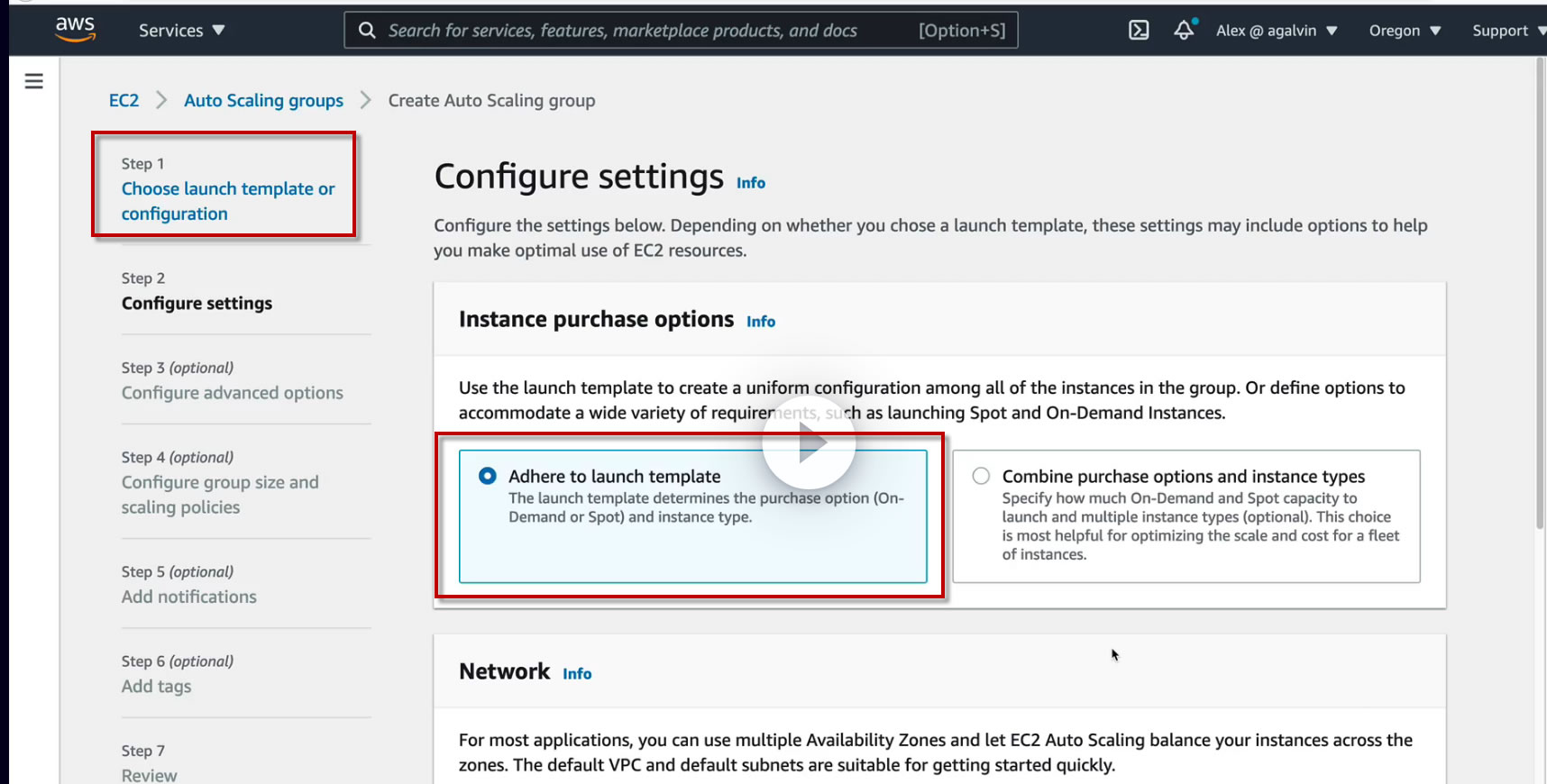Open Info link for Instance purchase options
Image resolution: width=1547 pixels, height=784 pixels.
click(x=760, y=322)
